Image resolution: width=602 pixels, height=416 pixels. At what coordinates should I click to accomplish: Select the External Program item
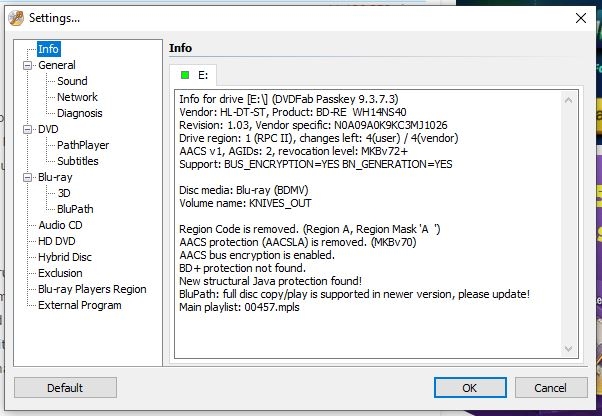point(79,305)
